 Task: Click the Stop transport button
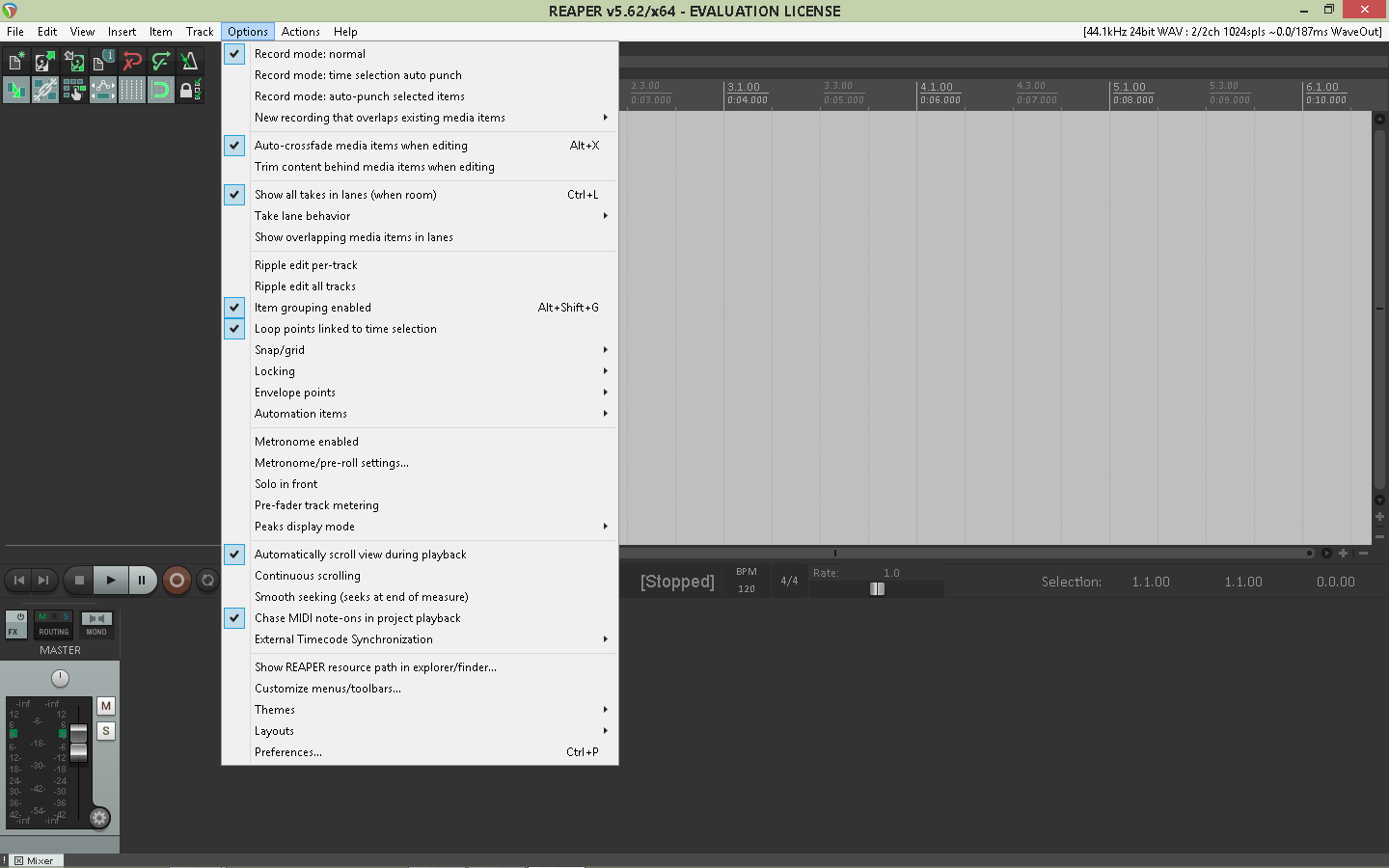point(79,580)
